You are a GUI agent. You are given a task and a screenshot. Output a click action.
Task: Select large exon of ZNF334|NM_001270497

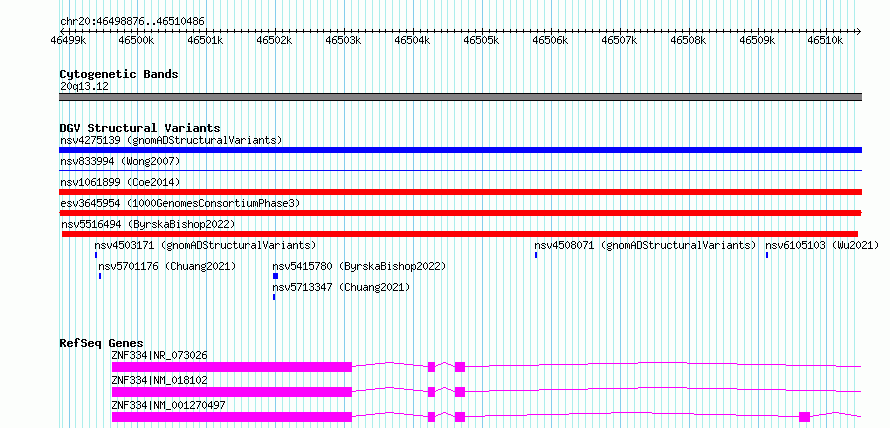click(232, 417)
